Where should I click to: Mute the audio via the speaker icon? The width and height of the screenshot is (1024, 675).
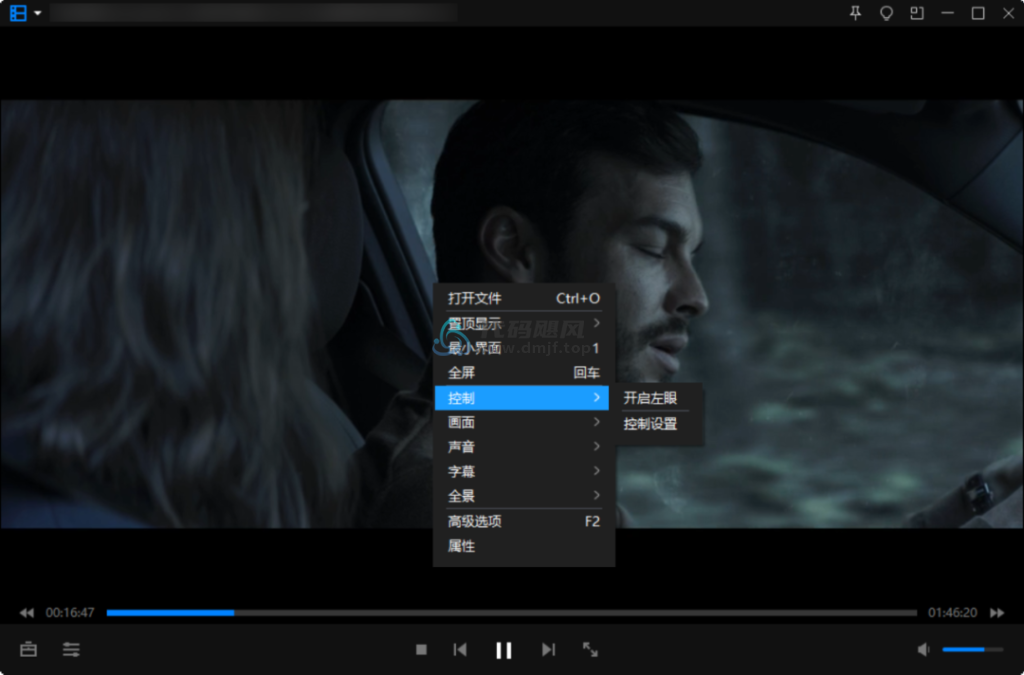tap(923, 650)
